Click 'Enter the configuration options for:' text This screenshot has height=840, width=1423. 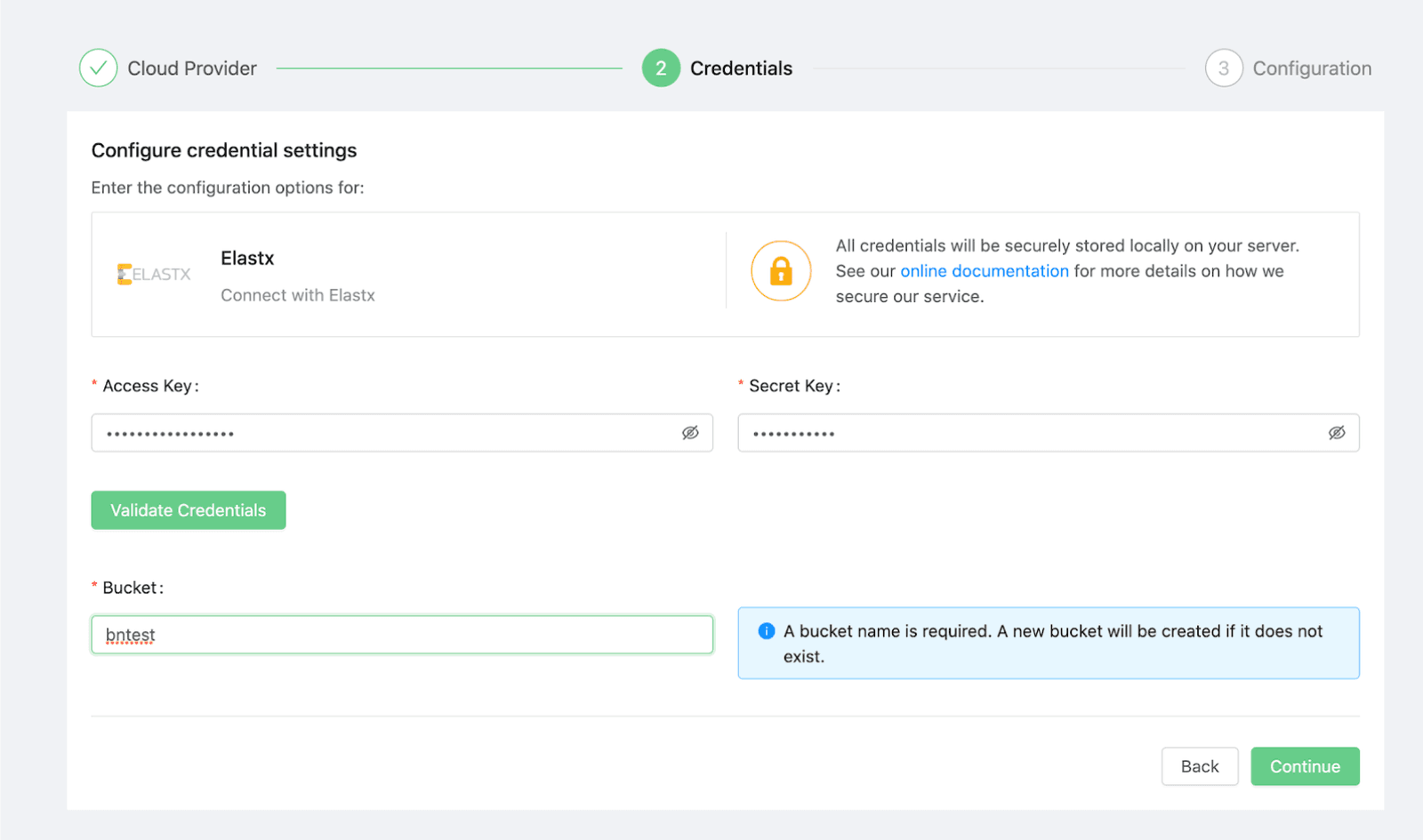(228, 188)
